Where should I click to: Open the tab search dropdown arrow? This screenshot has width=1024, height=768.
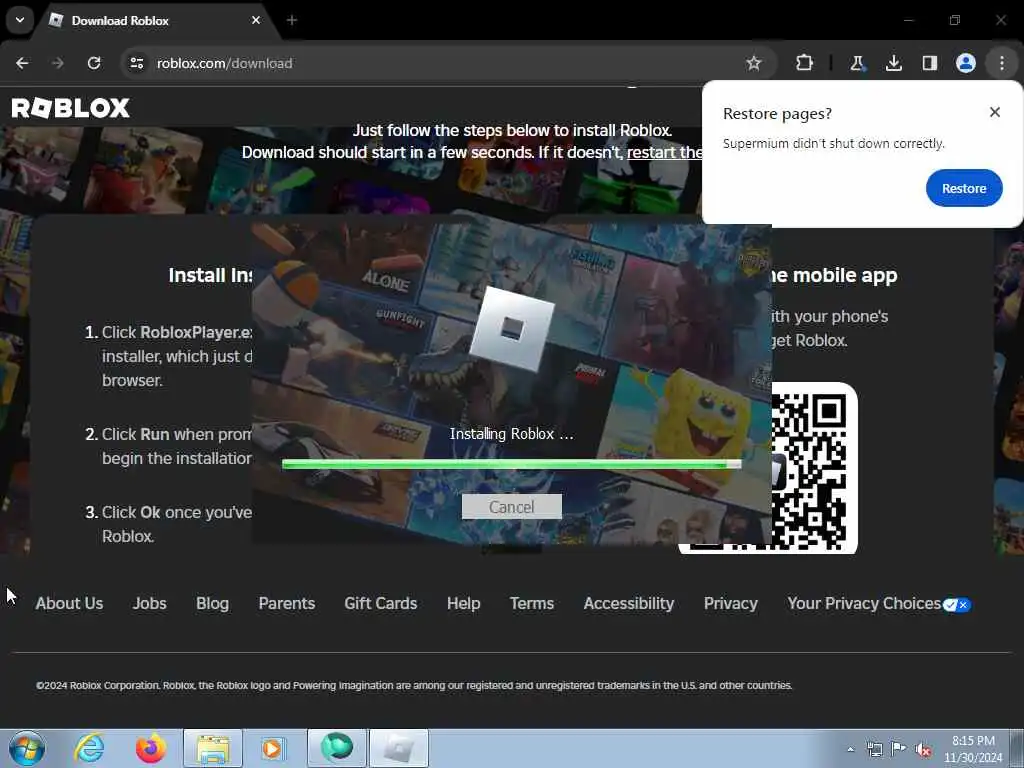[x=20, y=20]
